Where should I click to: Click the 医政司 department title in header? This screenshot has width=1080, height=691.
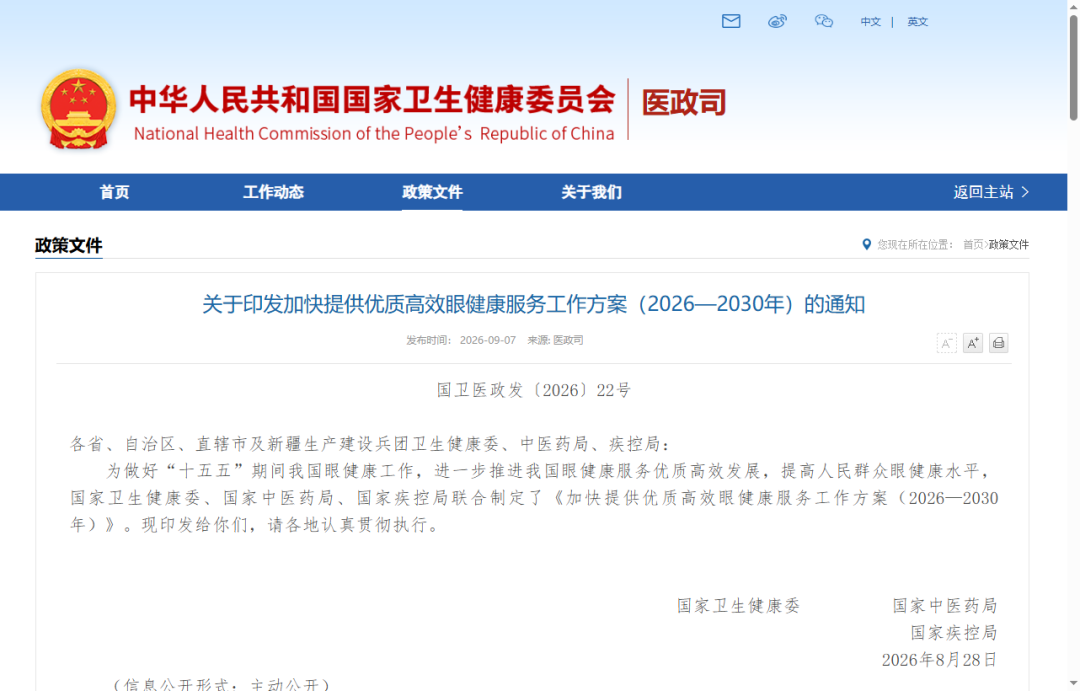click(x=684, y=103)
